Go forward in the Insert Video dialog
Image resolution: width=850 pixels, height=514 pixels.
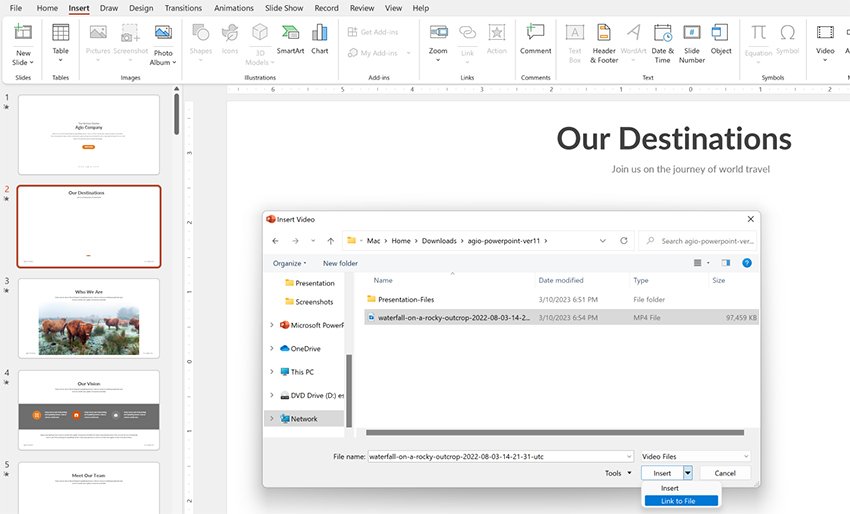(295, 241)
